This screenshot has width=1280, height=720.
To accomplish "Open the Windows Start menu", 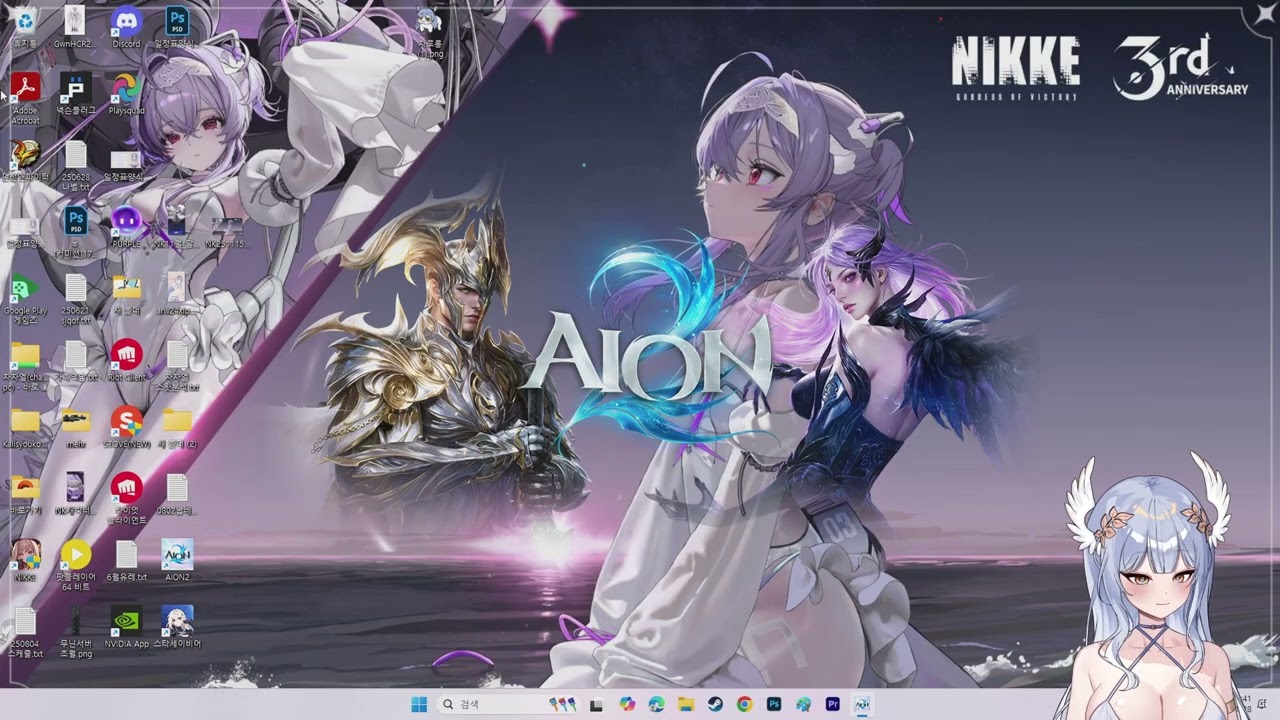I will (419, 704).
